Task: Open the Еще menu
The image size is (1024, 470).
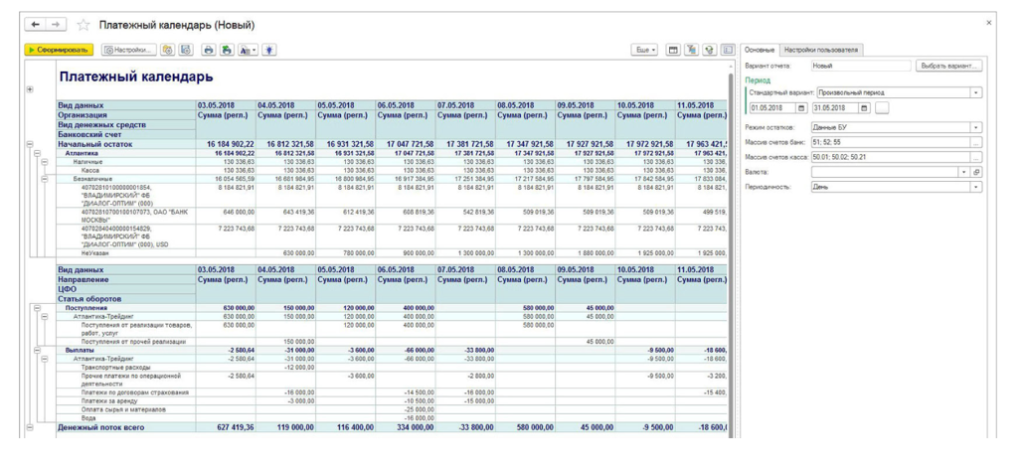Action: [644, 50]
